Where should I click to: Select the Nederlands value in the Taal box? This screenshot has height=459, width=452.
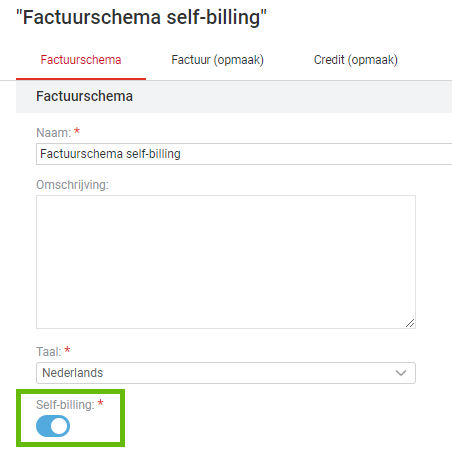73,373
